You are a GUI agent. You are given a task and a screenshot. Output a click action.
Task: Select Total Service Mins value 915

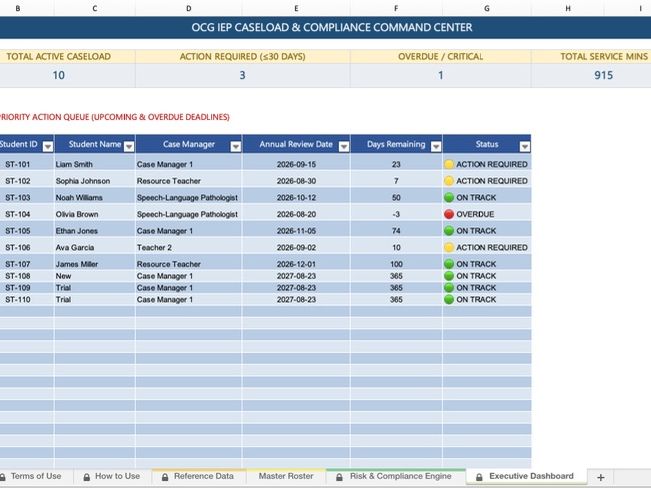click(603, 75)
